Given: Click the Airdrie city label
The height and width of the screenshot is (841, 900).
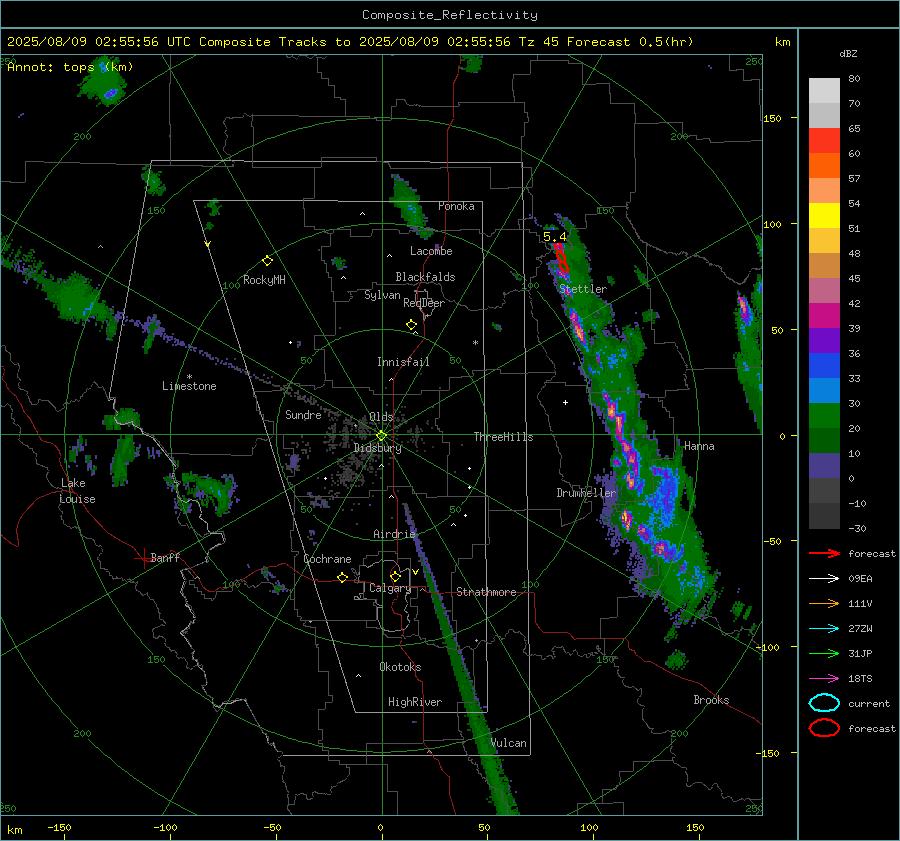Looking at the screenshot, I should coord(394,534).
